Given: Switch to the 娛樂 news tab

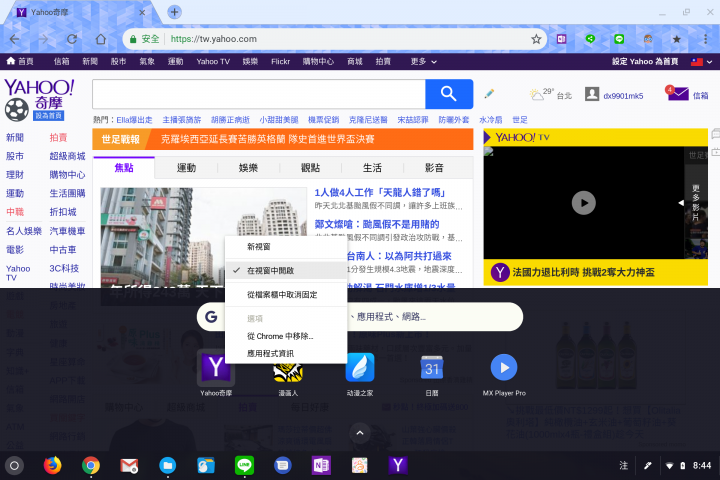Looking at the screenshot, I should (248, 168).
